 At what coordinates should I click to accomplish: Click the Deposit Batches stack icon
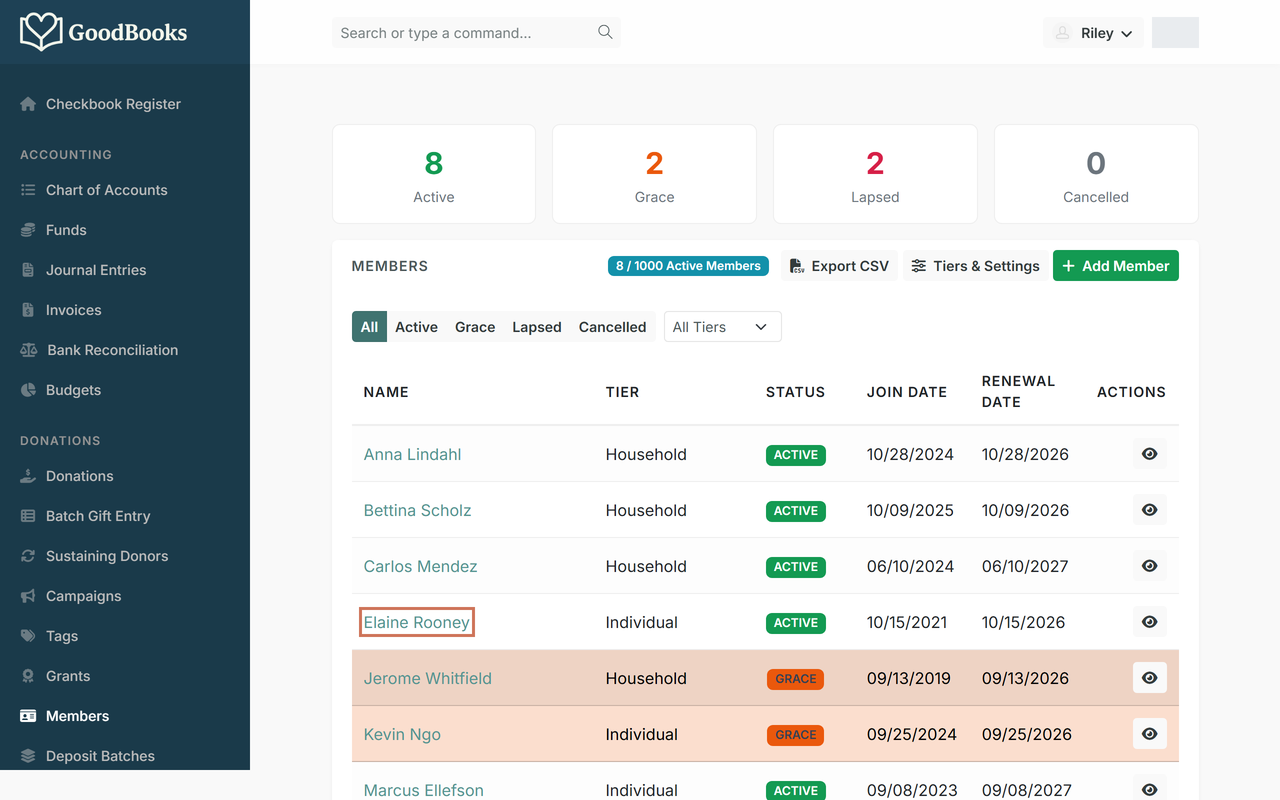[28, 756]
